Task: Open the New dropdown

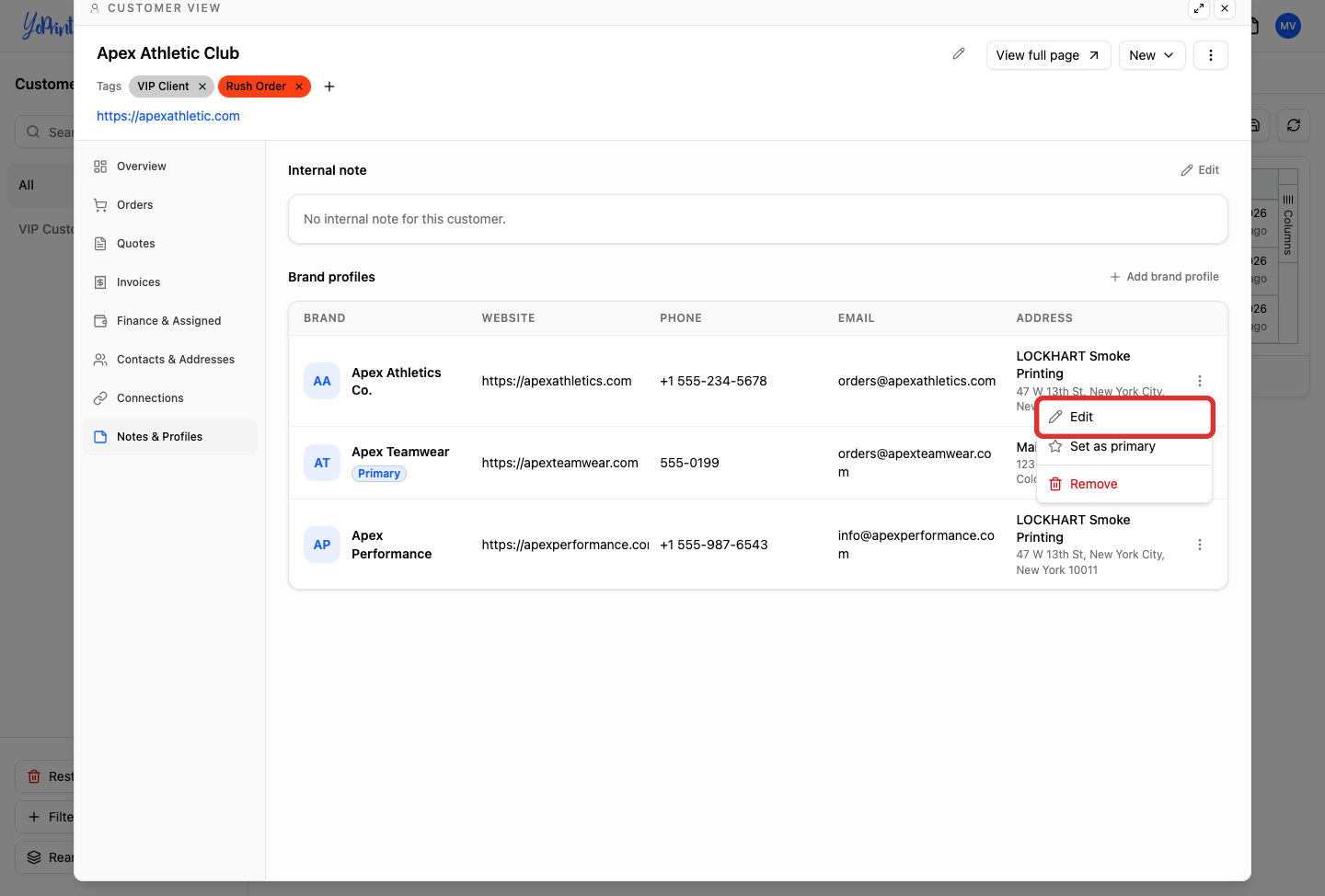Action: point(1152,55)
